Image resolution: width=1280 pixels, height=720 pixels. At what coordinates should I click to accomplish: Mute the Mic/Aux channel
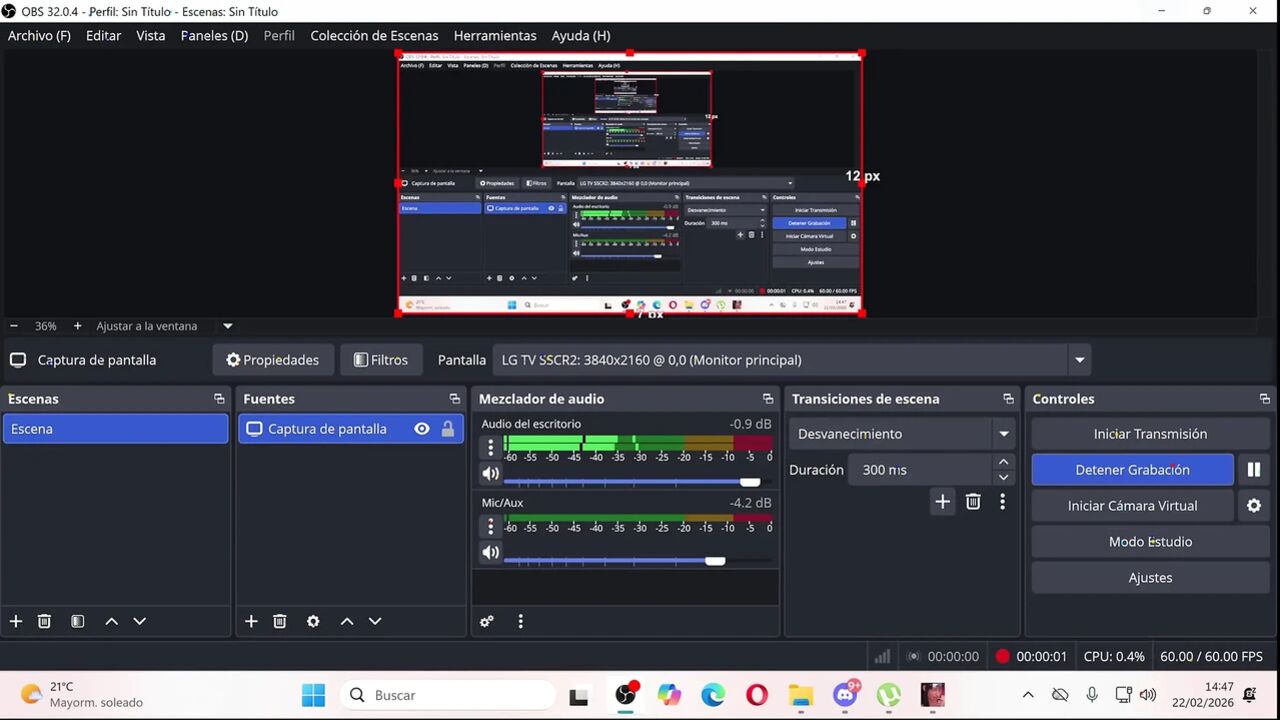click(x=490, y=552)
